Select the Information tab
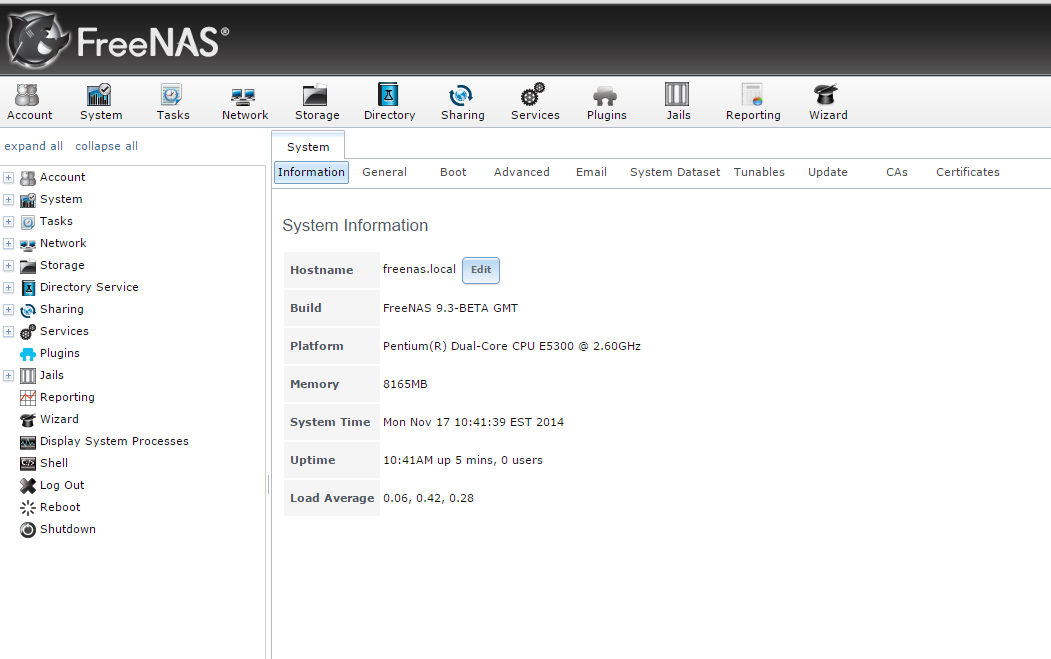This screenshot has height=659, width=1051. 311,172
